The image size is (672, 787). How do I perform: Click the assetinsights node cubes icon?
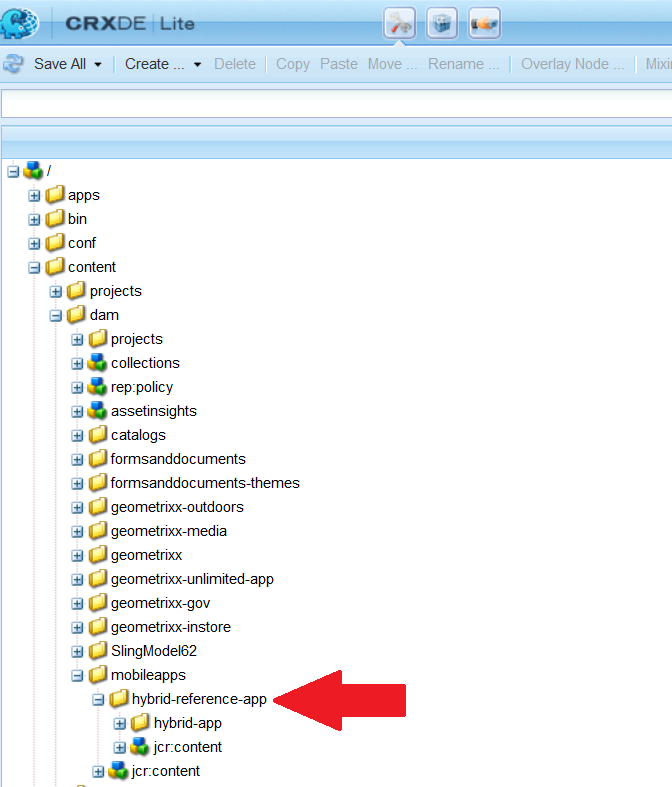[97, 411]
